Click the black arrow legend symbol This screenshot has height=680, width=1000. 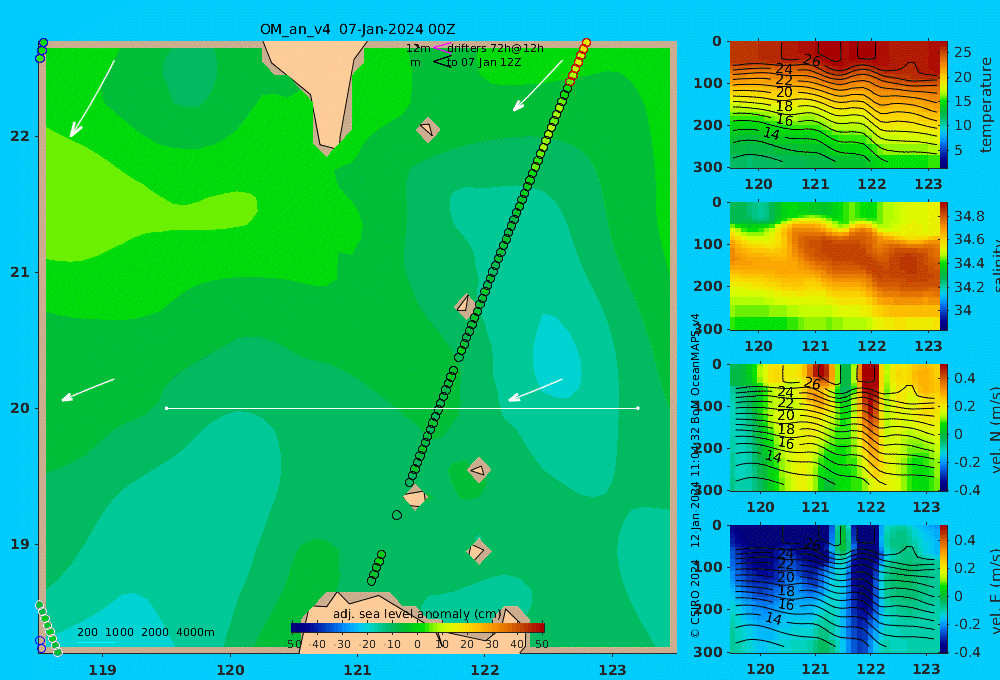(441, 62)
